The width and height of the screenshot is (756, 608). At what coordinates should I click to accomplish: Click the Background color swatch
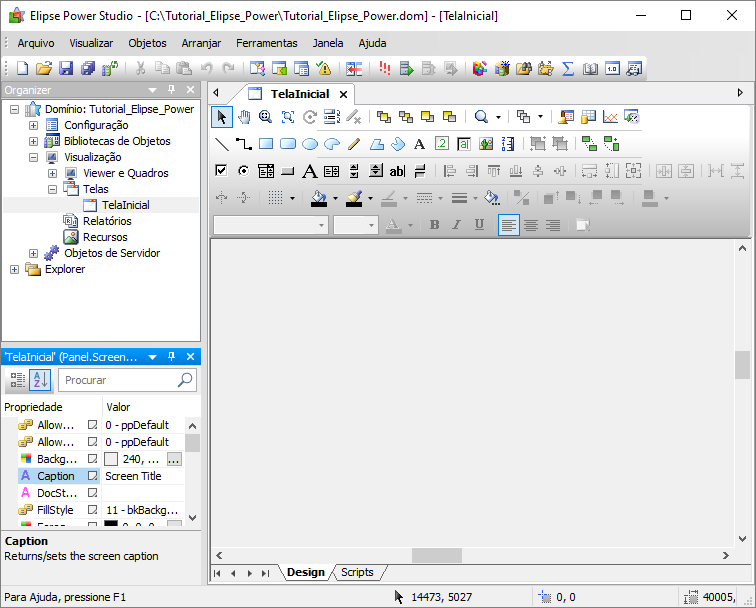(x=111, y=459)
